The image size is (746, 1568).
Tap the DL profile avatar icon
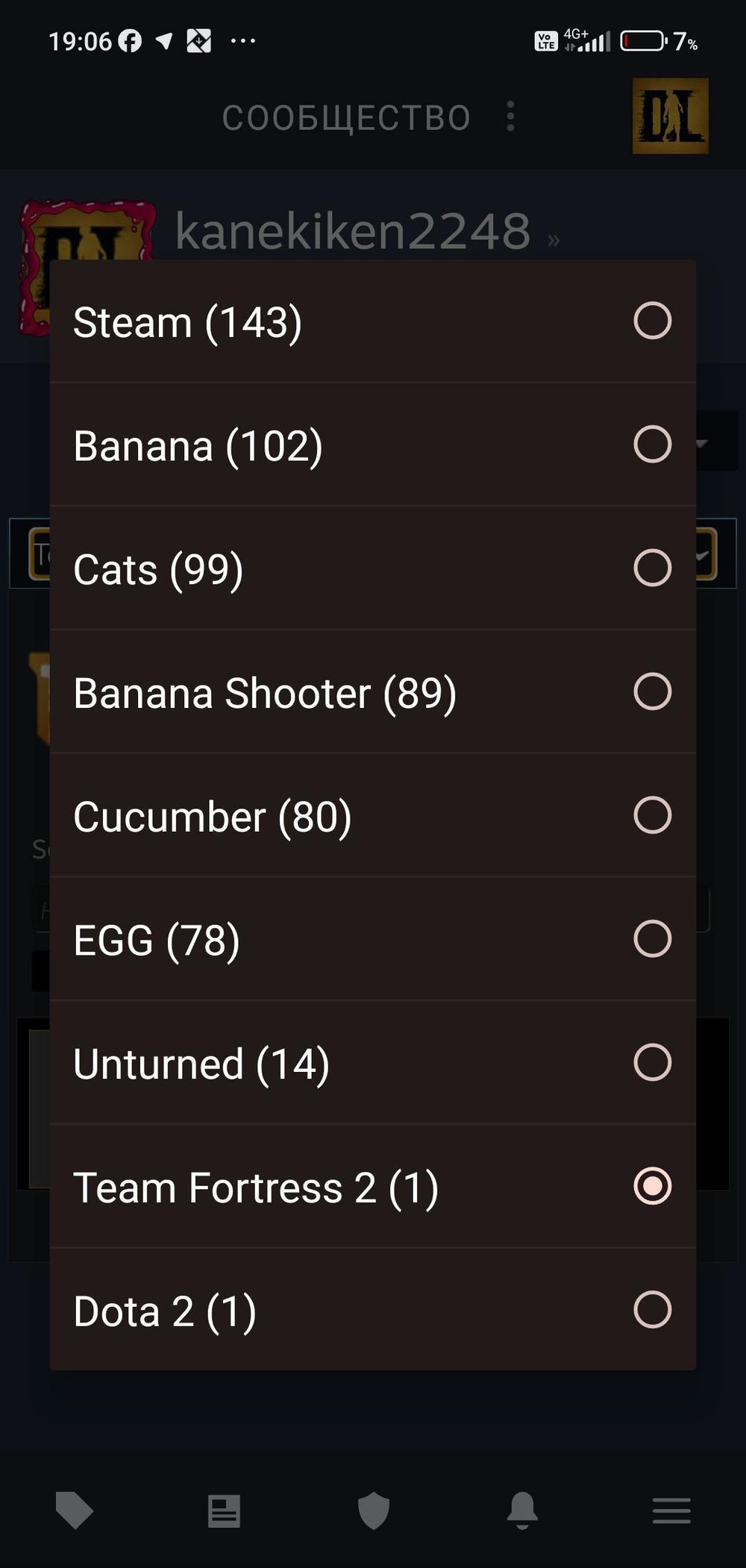(x=670, y=116)
